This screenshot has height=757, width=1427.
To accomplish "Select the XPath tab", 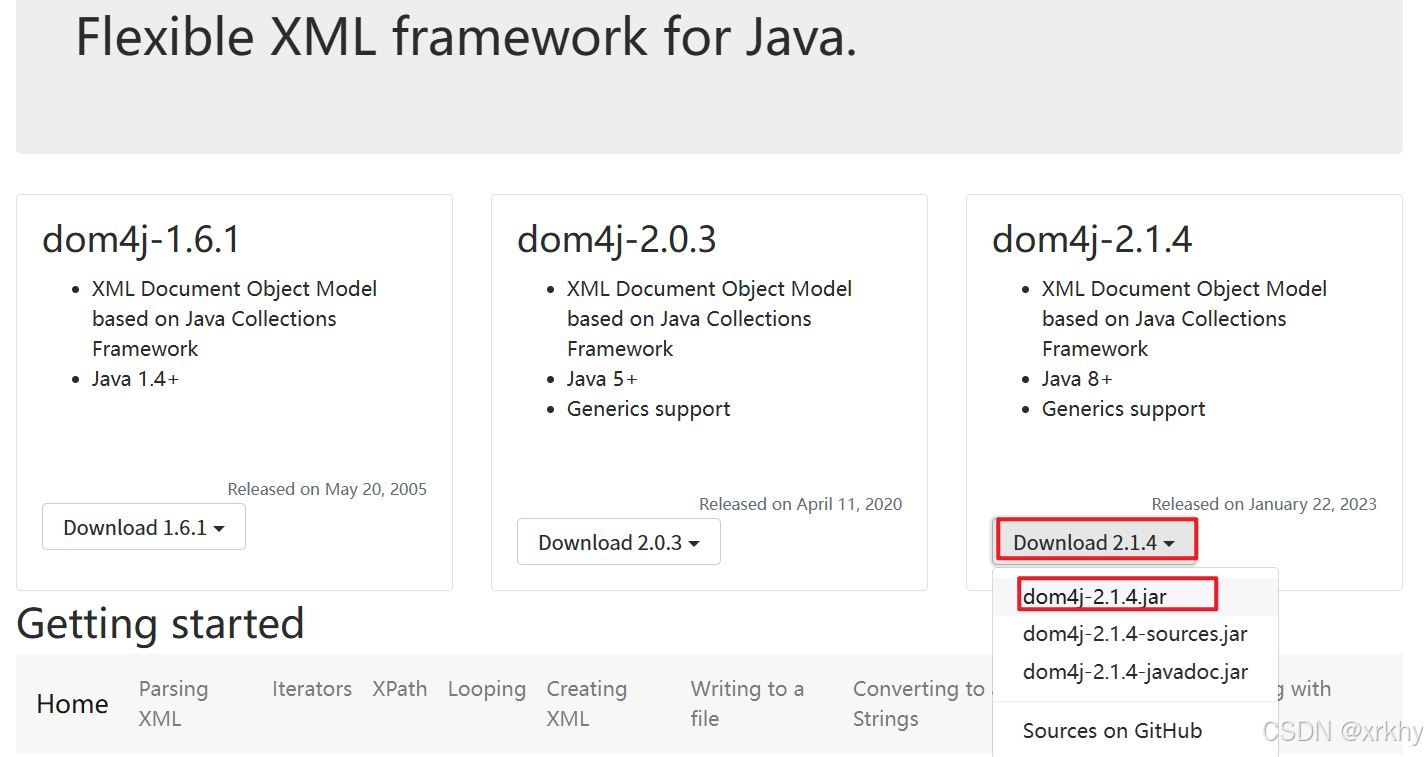I will coord(400,689).
